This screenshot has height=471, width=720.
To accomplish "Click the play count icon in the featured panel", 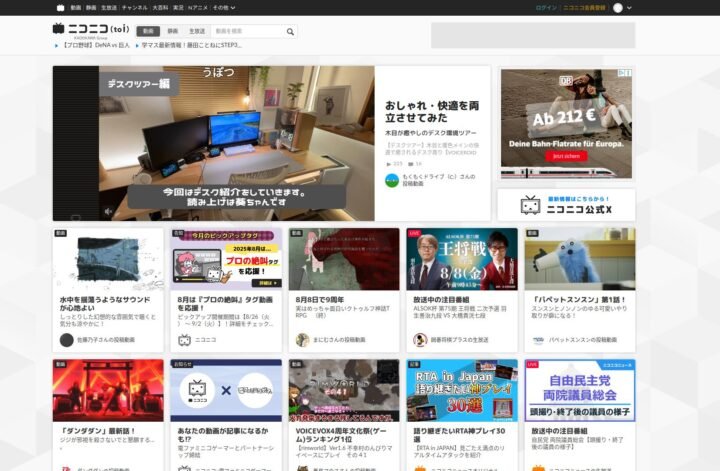I will (389, 164).
